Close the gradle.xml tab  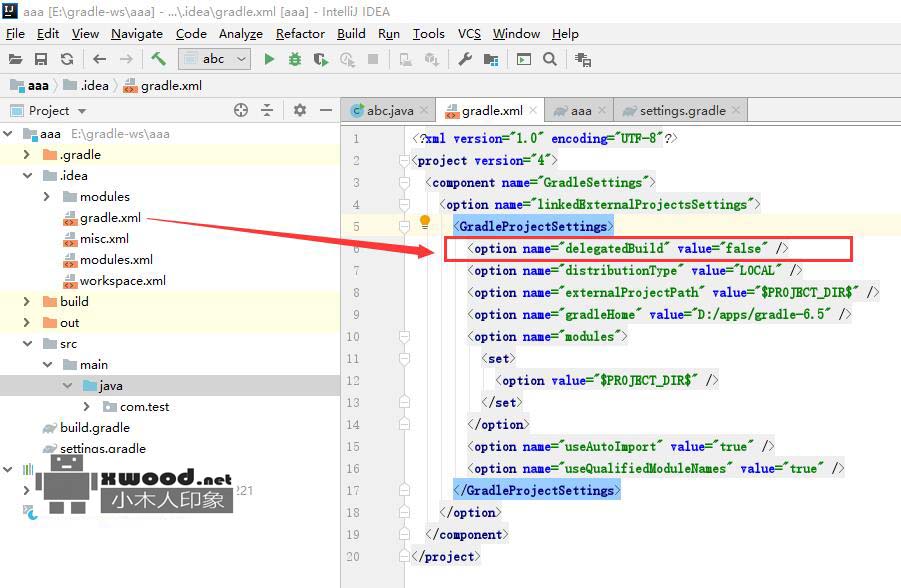coord(533,110)
